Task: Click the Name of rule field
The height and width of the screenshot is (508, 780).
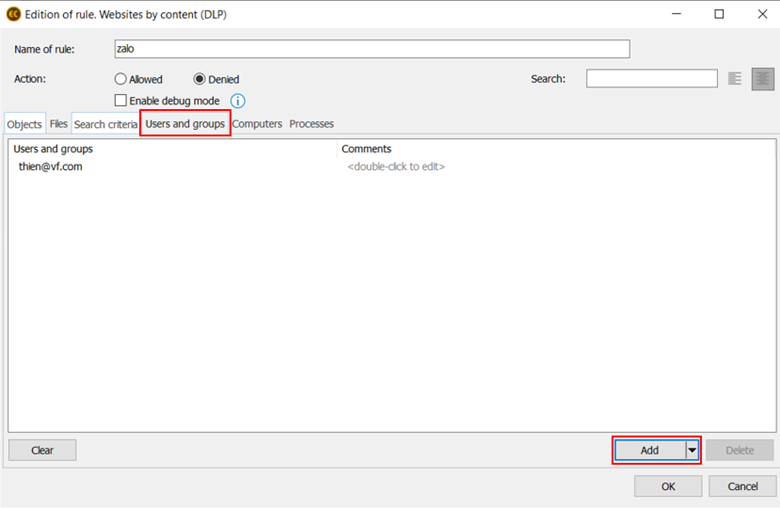Action: click(372, 49)
